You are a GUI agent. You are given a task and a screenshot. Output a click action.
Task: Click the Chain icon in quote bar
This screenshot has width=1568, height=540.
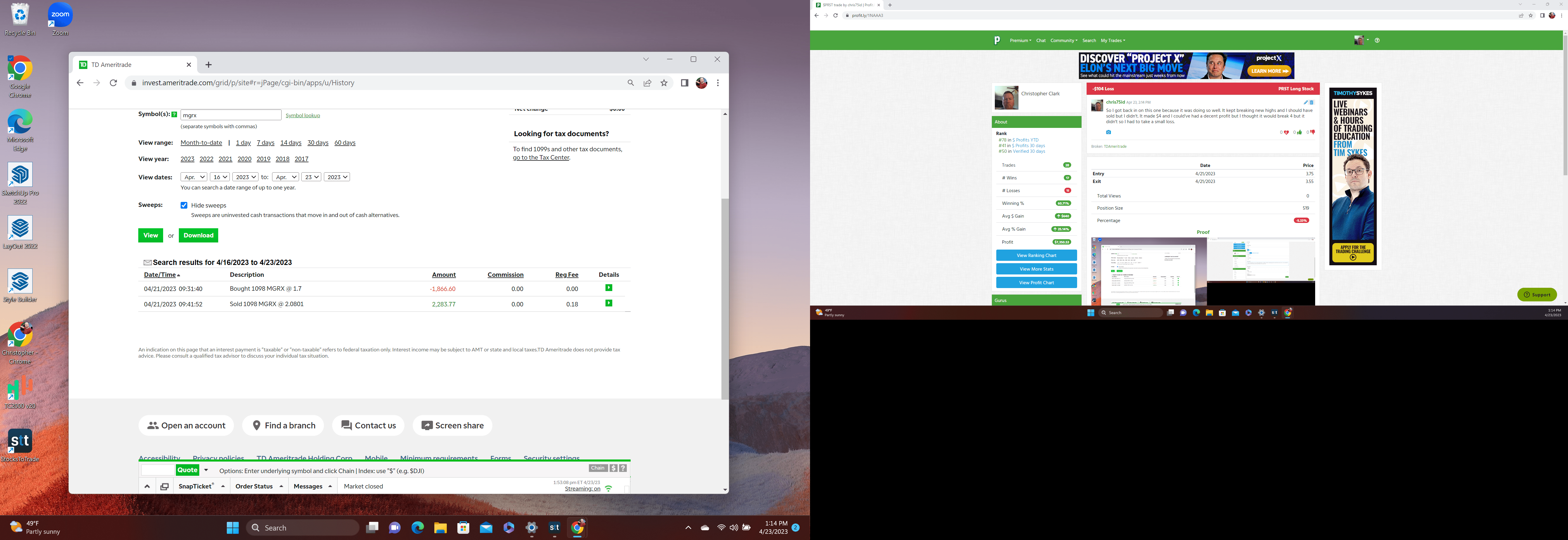click(598, 468)
